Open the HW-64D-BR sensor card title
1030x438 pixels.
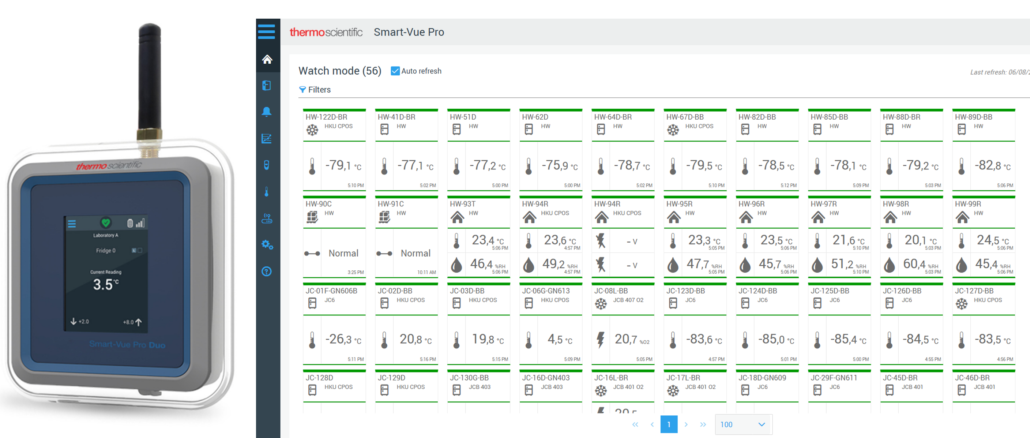tap(613, 117)
